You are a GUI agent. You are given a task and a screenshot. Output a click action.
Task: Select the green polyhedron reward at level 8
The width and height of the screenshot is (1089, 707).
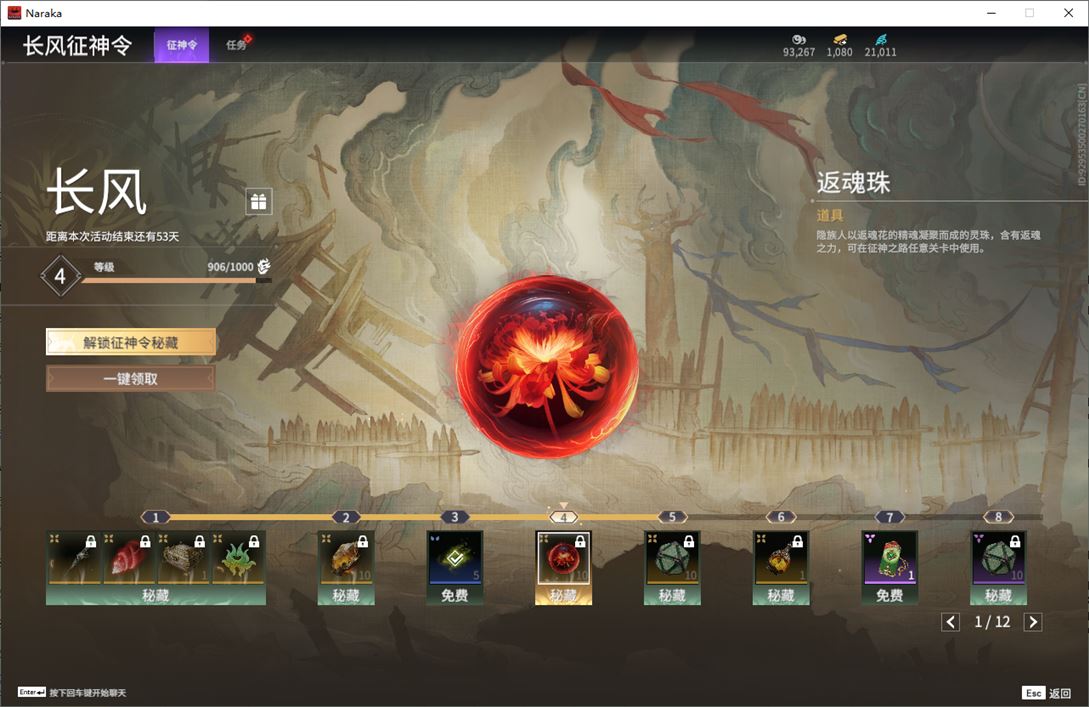point(998,557)
